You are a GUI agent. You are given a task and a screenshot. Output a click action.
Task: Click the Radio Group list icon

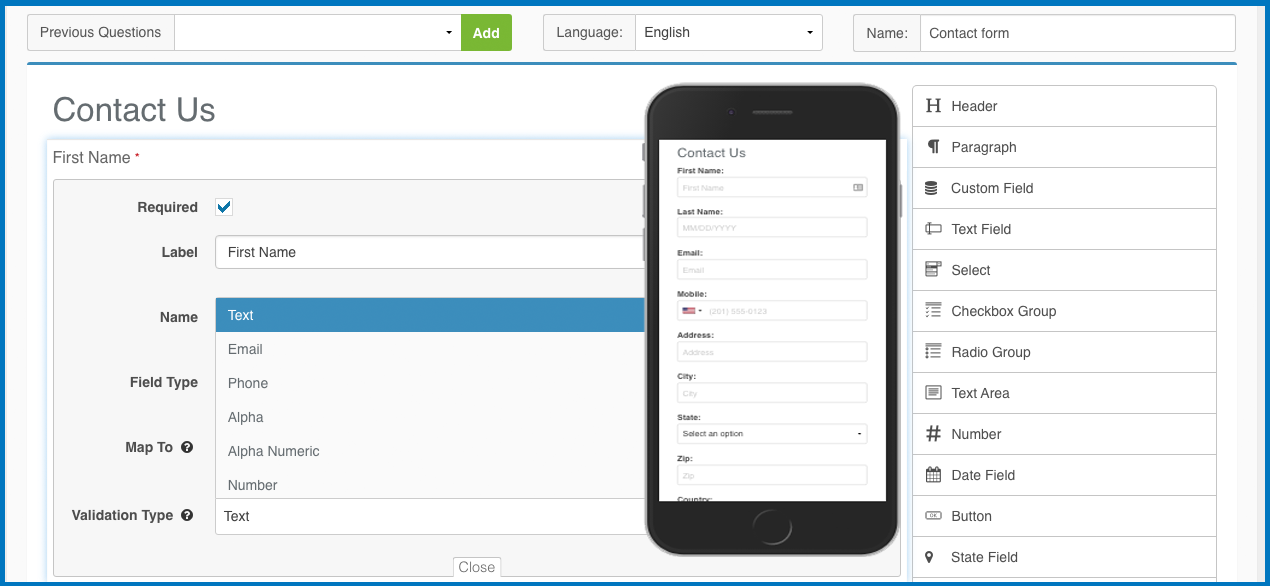coord(933,352)
